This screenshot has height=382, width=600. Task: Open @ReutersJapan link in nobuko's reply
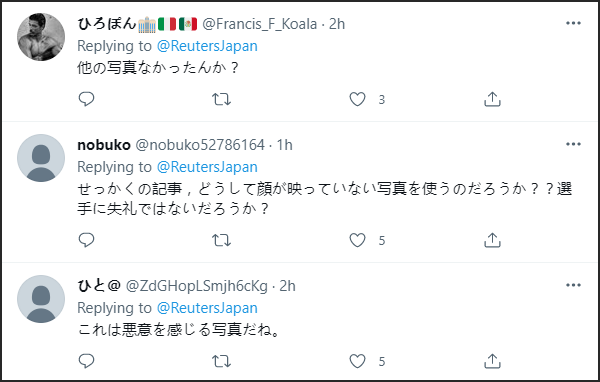[207, 167]
